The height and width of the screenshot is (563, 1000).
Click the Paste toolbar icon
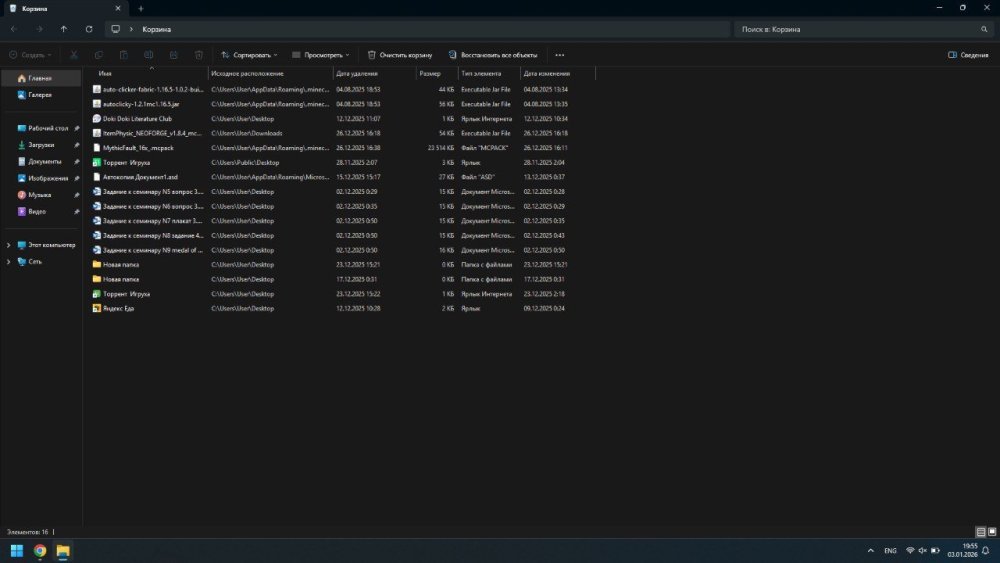click(124, 55)
